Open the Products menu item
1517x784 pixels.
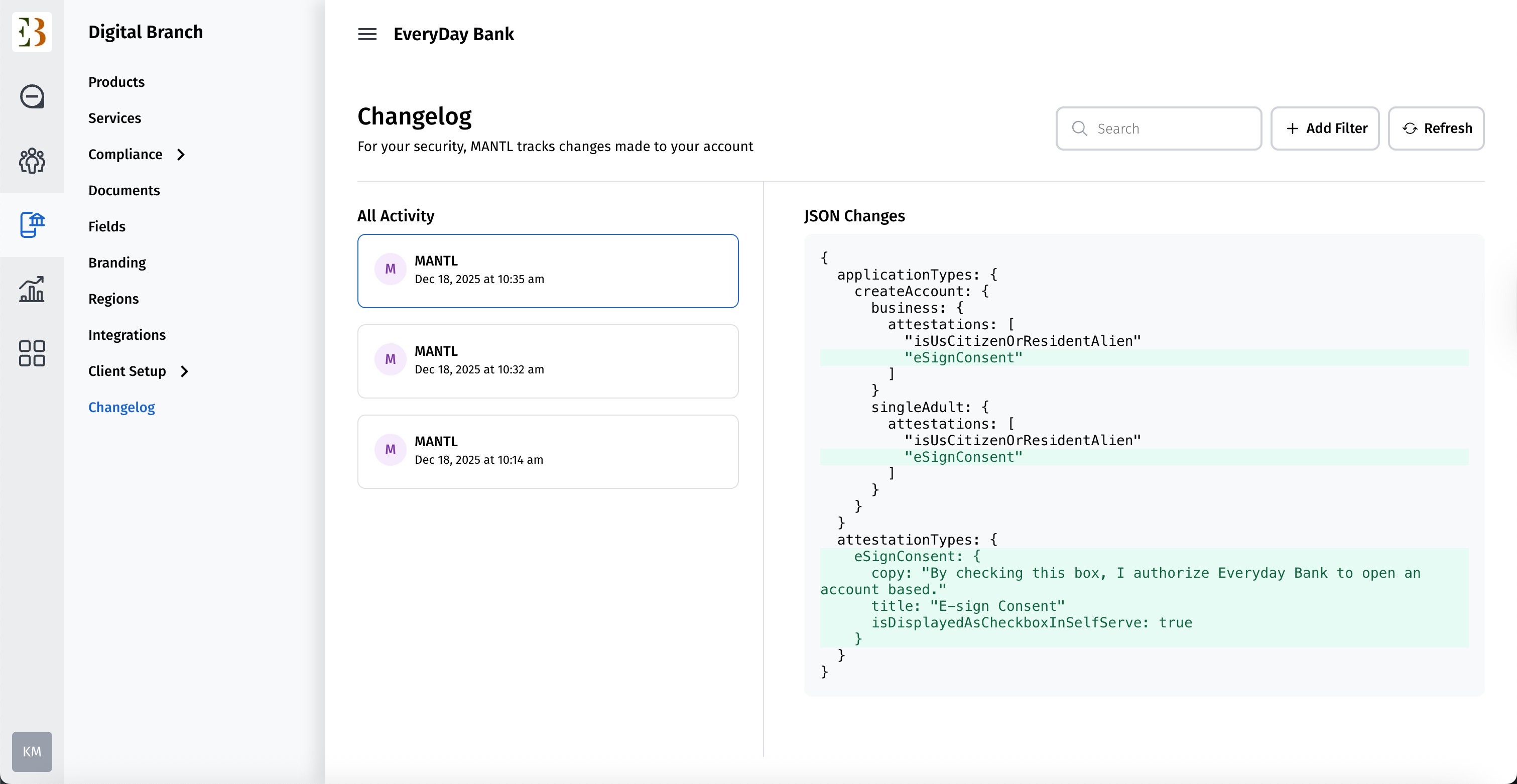tap(116, 82)
